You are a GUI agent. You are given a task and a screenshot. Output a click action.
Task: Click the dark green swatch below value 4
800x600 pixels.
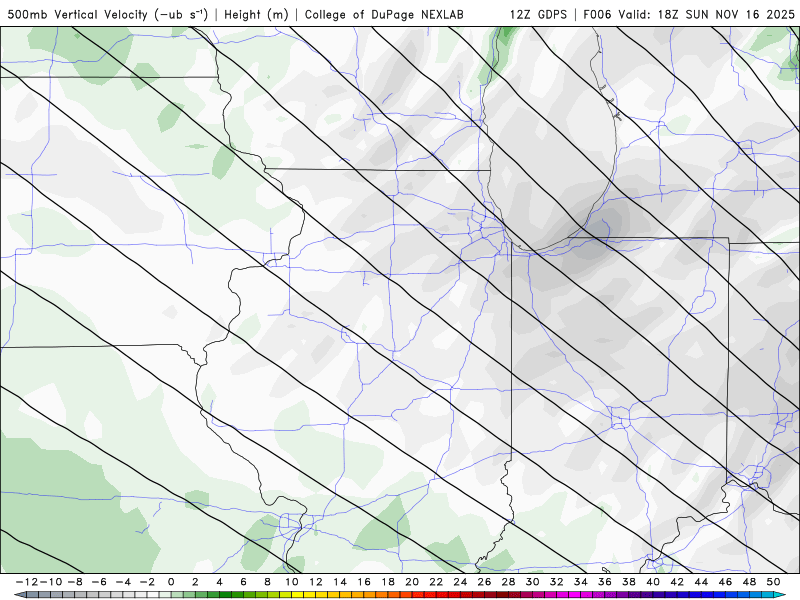point(226,595)
